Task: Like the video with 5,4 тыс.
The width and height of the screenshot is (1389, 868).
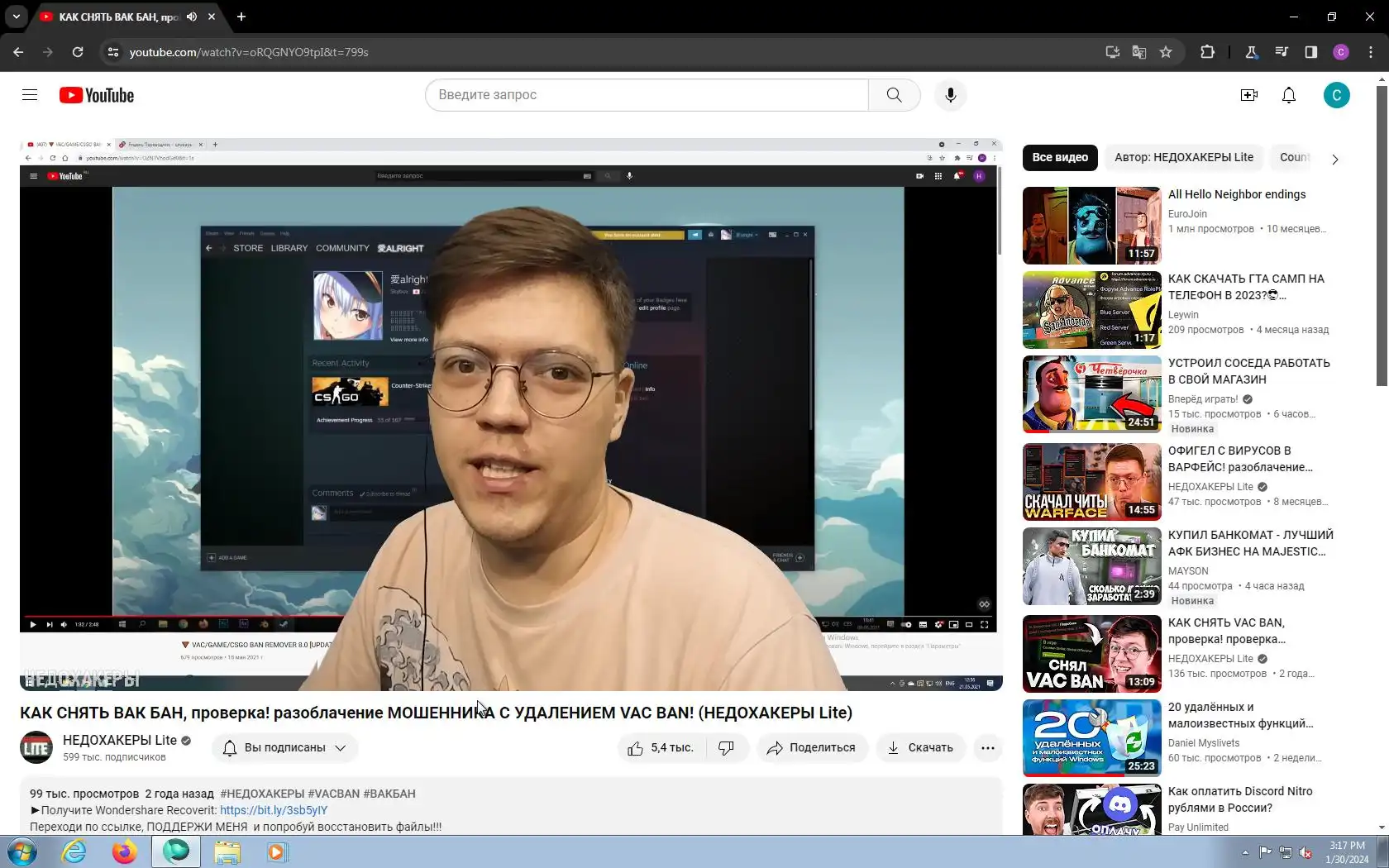Action: tap(660, 748)
